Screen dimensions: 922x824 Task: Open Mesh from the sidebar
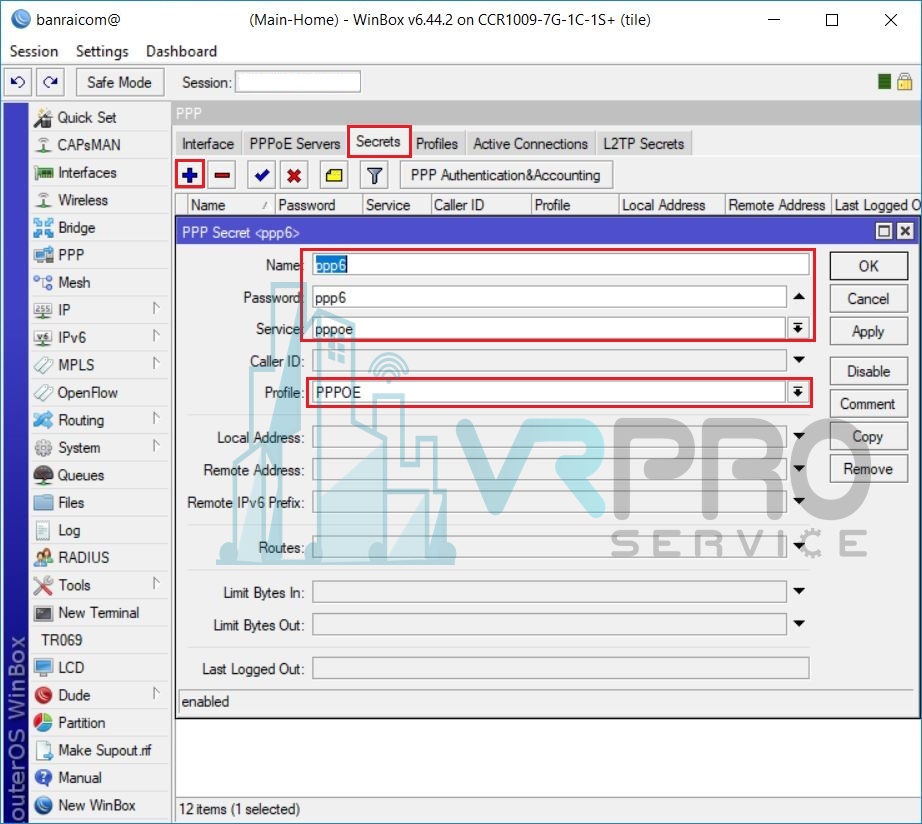point(74,282)
